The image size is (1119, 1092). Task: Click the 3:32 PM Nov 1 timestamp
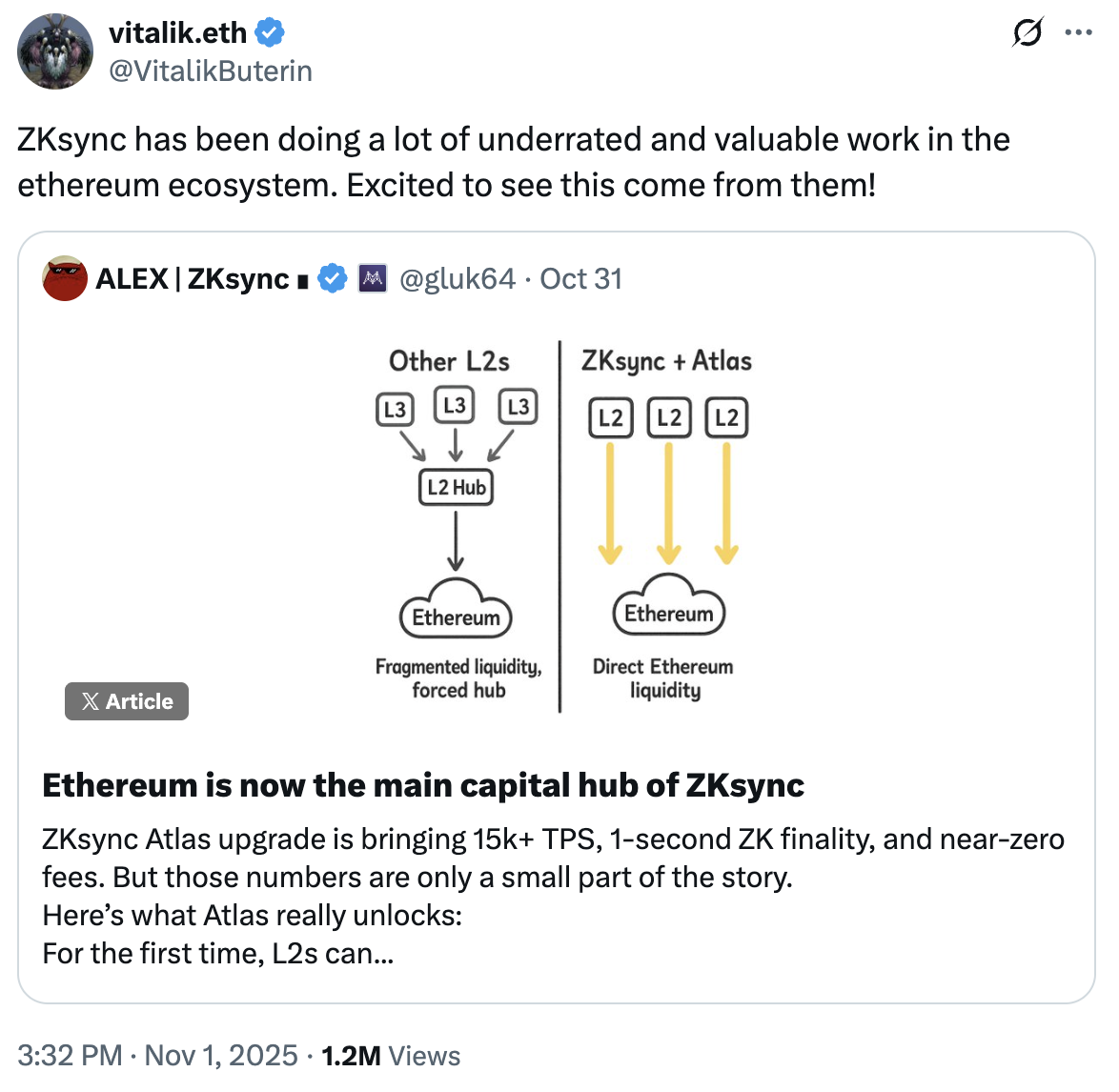coord(156,1055)
